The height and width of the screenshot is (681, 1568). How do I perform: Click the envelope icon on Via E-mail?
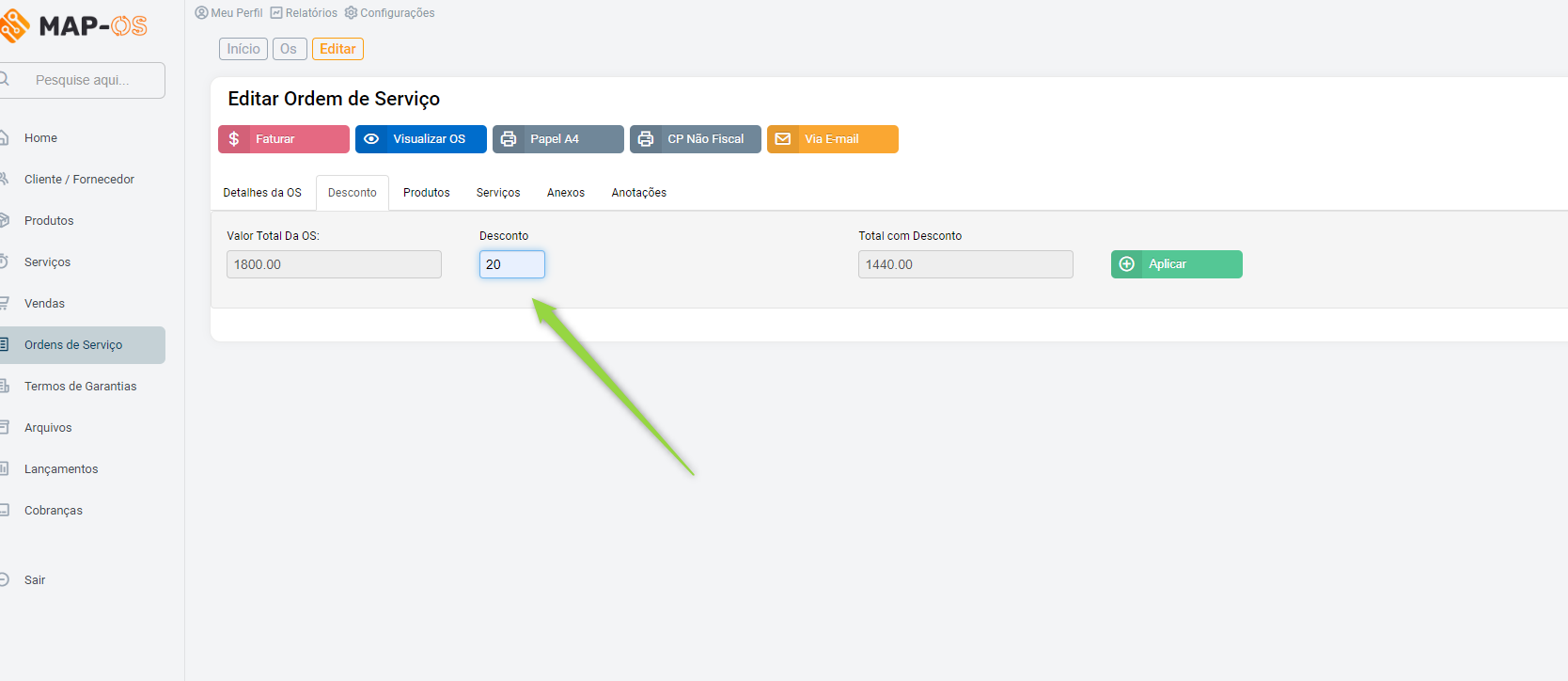click(783, 139)
